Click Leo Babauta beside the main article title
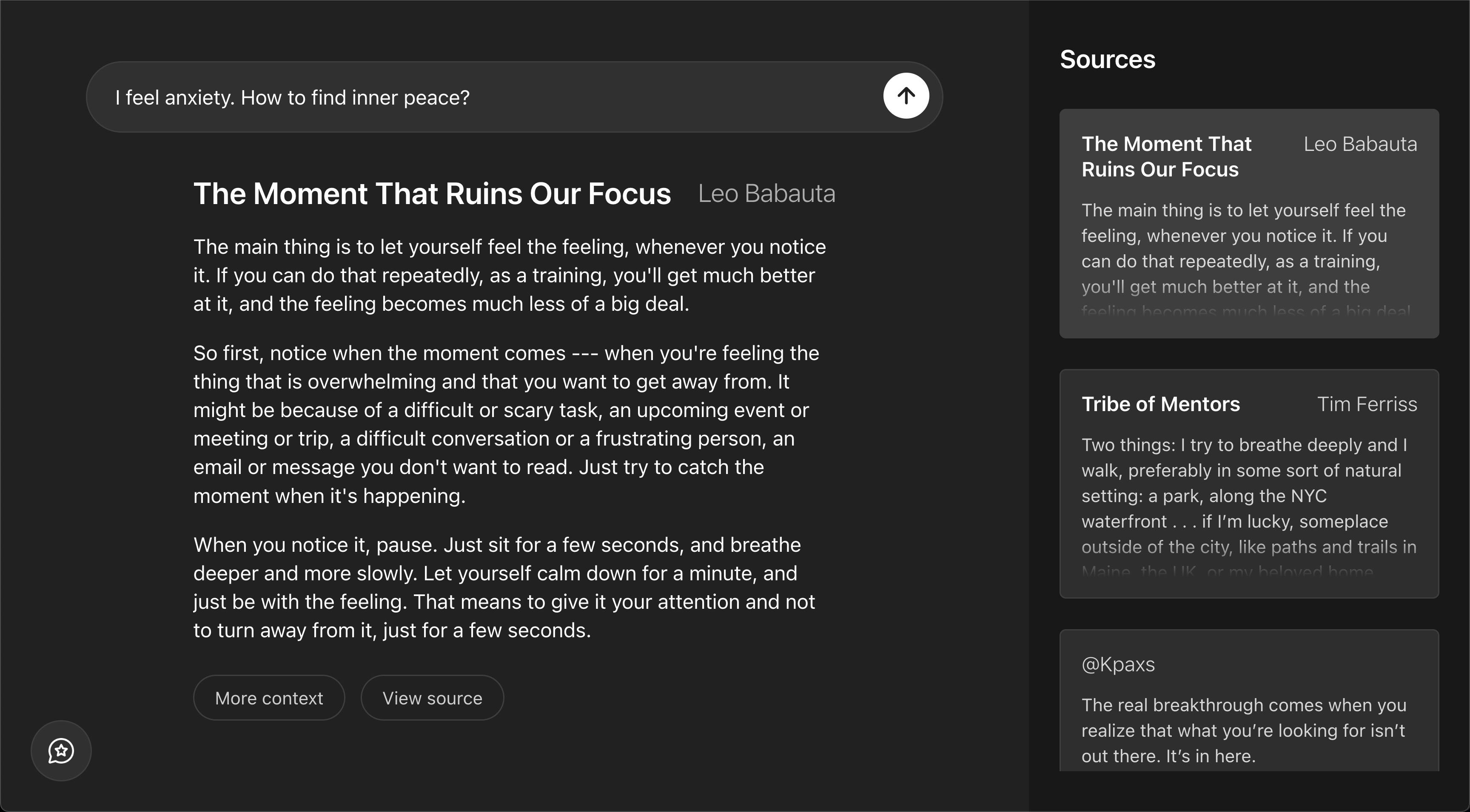 coord(766,194)
